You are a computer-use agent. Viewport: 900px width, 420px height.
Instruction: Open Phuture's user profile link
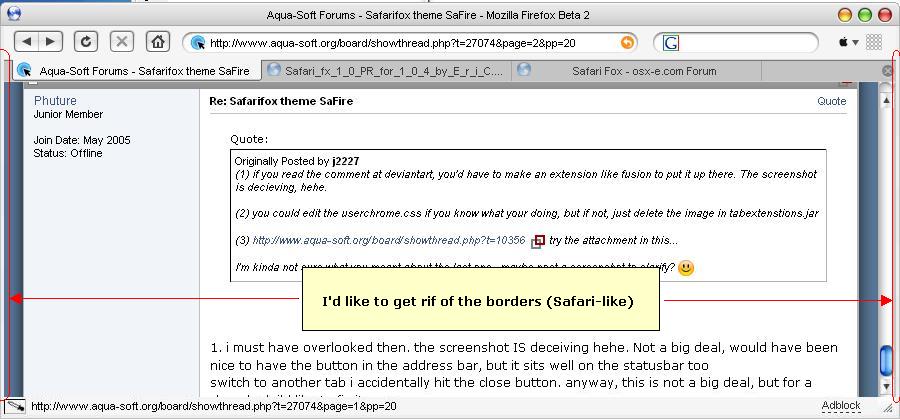(55, 101)
